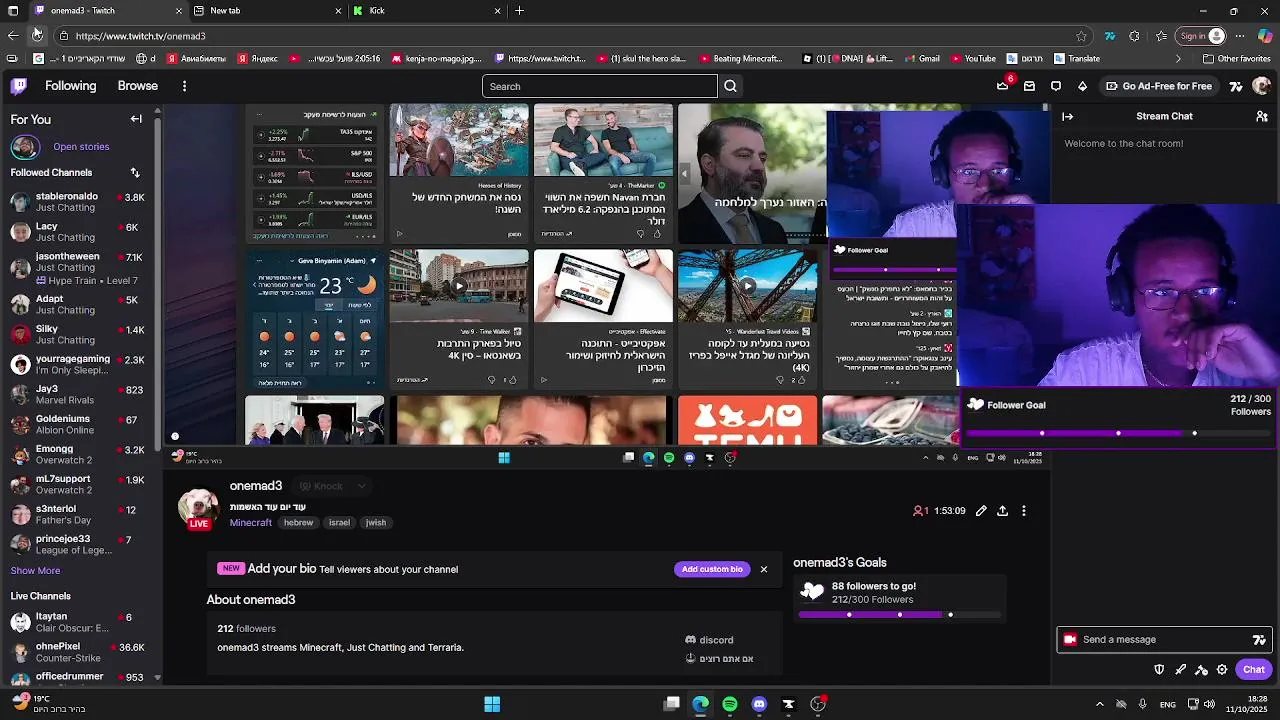
Task: Switch to the Following tab
Action: [x=70, y=86]
